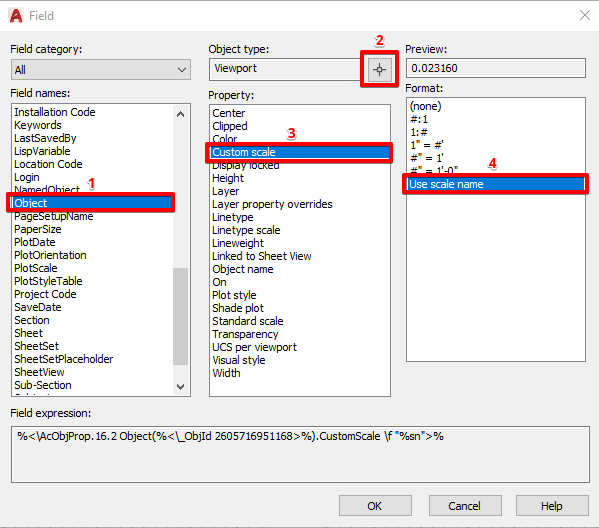
Task: Click the Select object crosshair button
Action: 379,70
